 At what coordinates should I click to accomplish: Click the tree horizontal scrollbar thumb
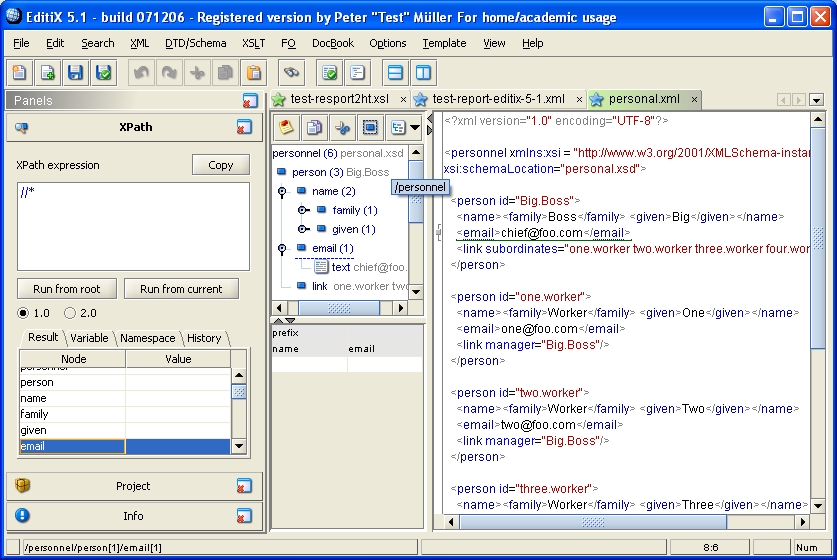click(x=339, y=308)
